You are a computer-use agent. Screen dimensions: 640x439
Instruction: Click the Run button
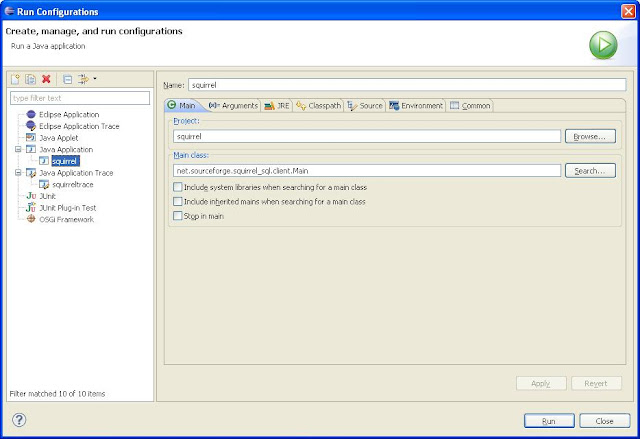[x=549, y=421]
